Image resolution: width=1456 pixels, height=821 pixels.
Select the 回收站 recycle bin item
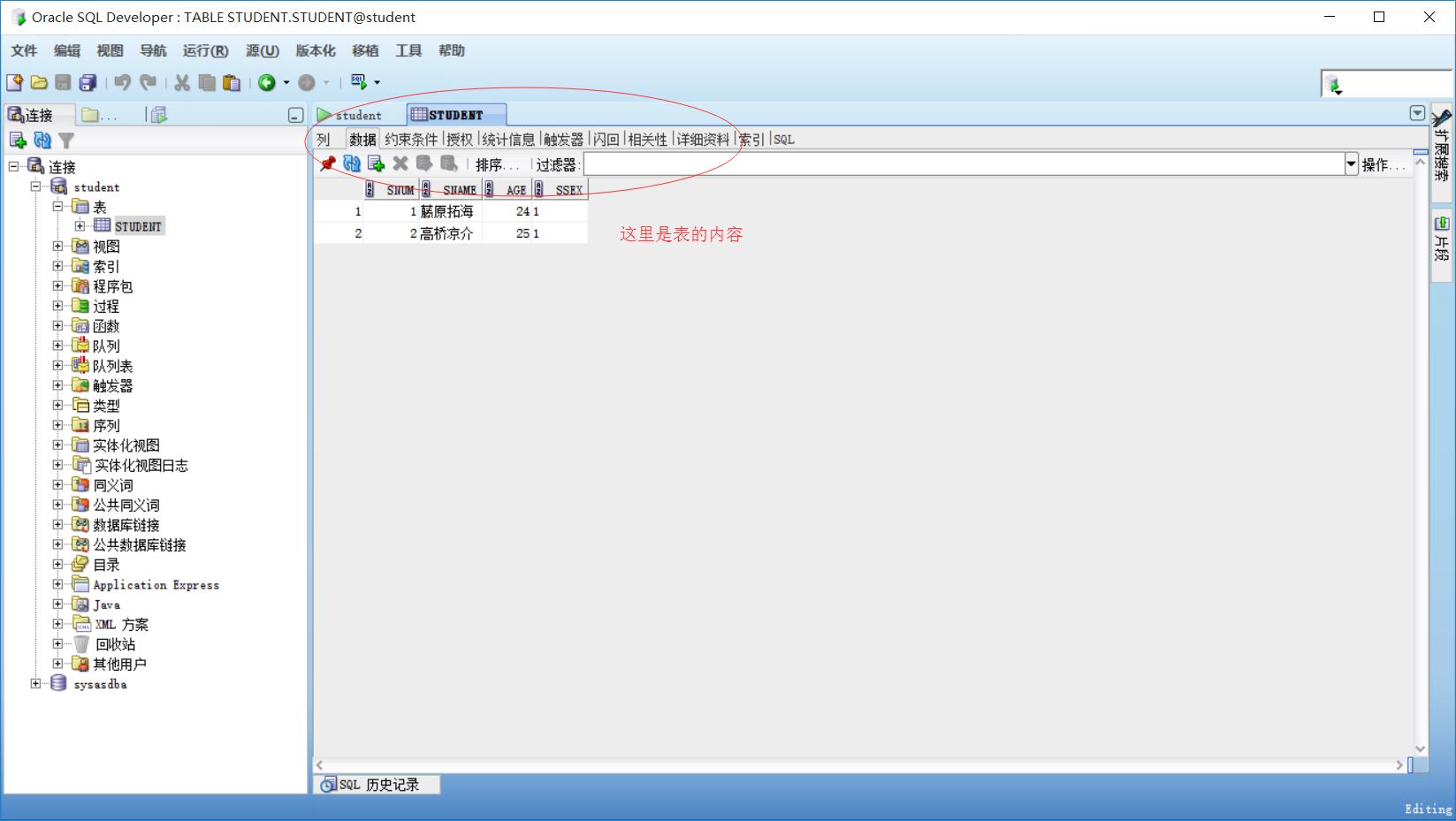[115, 644]
